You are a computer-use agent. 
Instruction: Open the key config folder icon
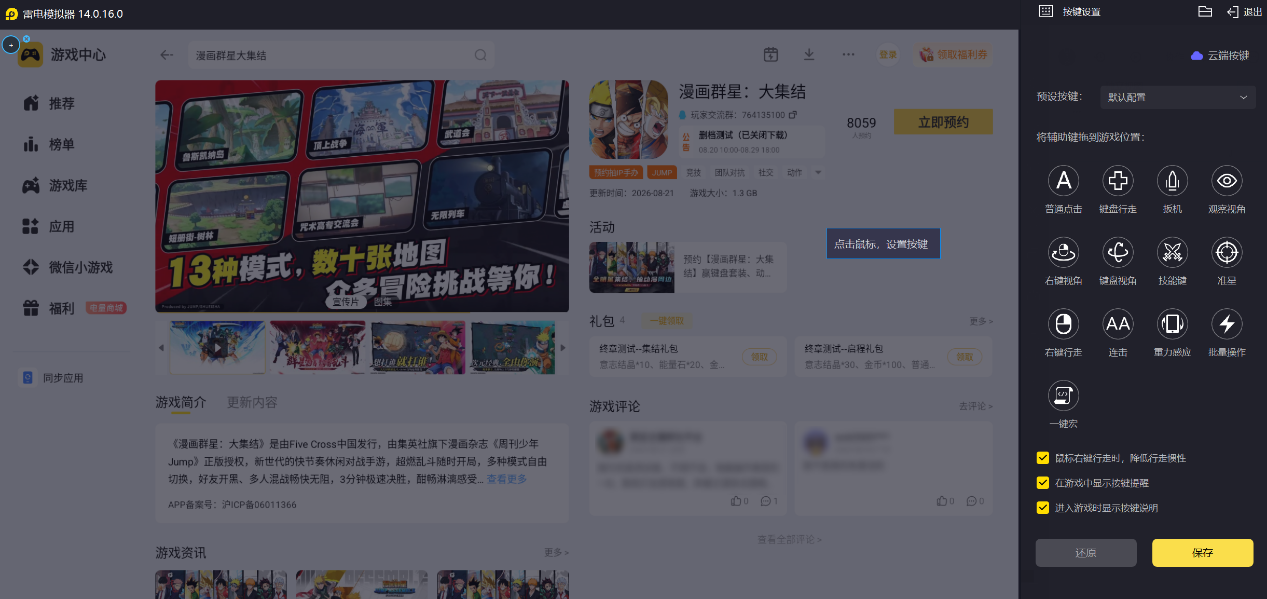coord(1205,11)
